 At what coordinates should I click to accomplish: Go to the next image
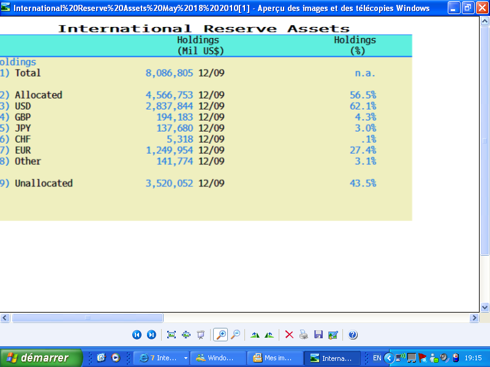(151, 335)
